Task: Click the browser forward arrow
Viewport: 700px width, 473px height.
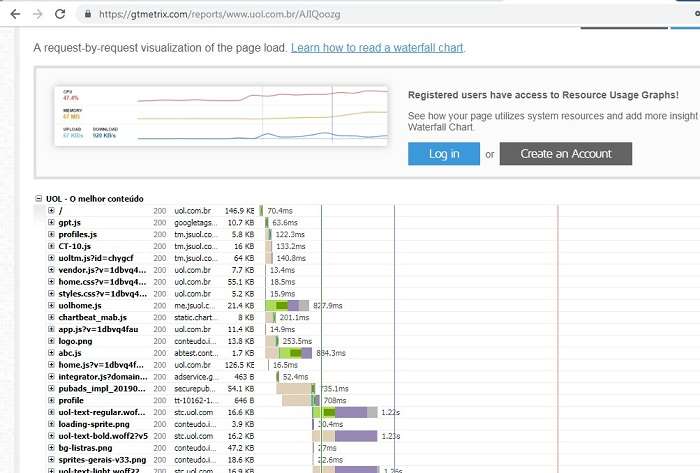Action: coord(38,14)
